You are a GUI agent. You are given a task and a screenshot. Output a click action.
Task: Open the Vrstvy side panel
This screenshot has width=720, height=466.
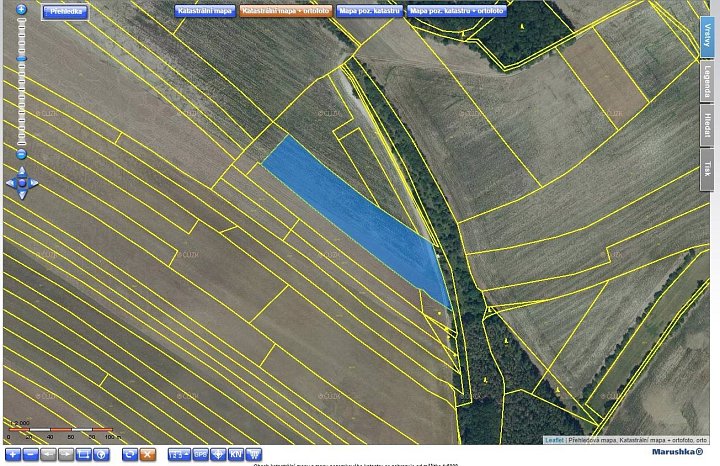coord(707,37)
